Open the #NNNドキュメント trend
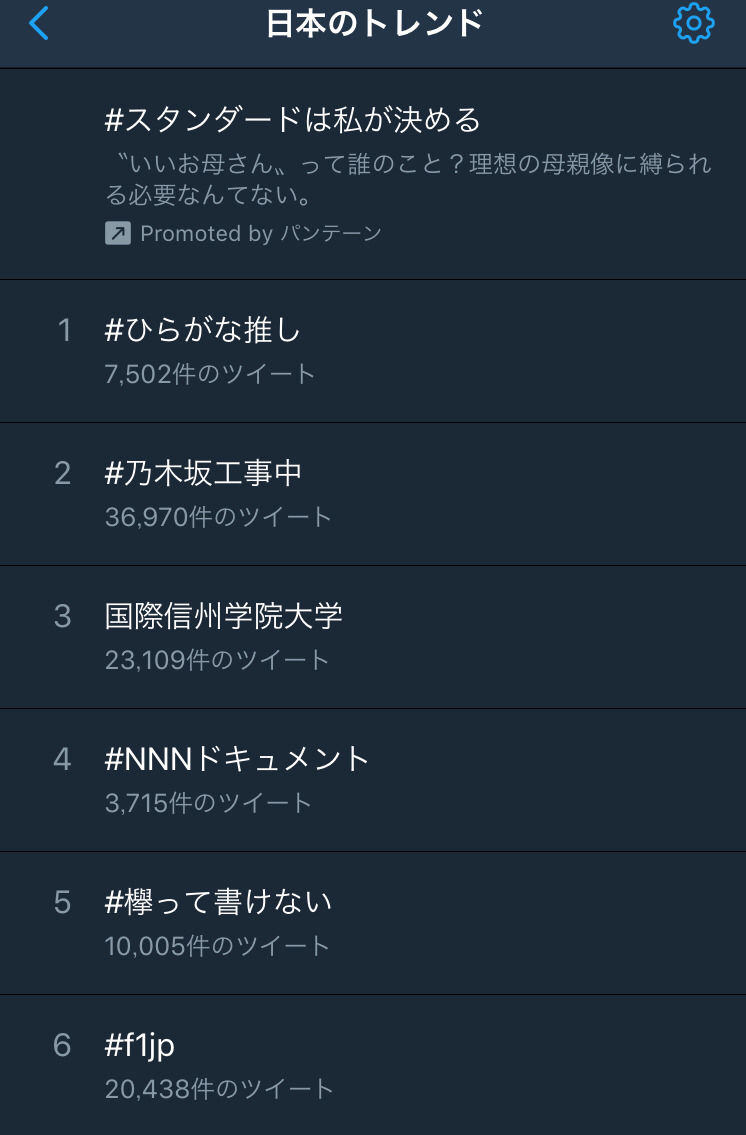 [237, 759]
